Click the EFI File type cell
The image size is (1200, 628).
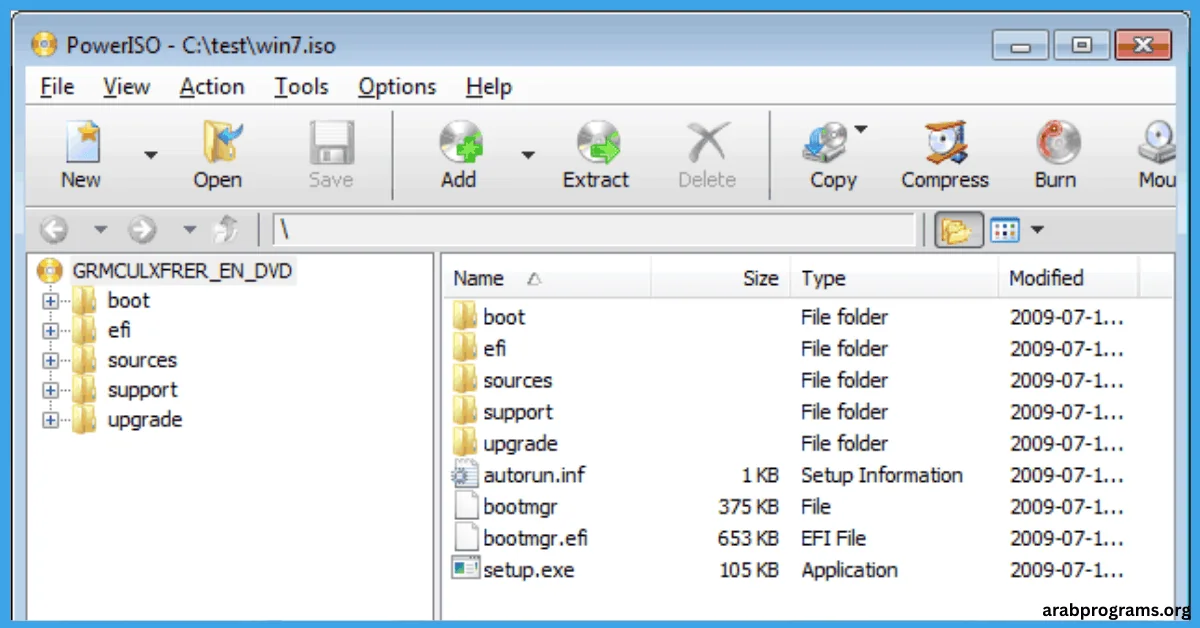(x=833, y=538)
